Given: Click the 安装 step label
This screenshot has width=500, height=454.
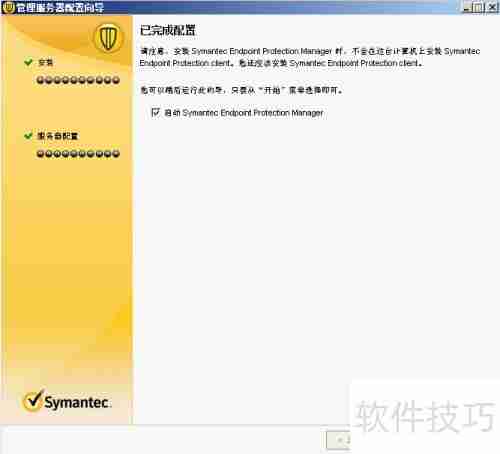Looking at the screenshot, I should click(x=46, y=62).
